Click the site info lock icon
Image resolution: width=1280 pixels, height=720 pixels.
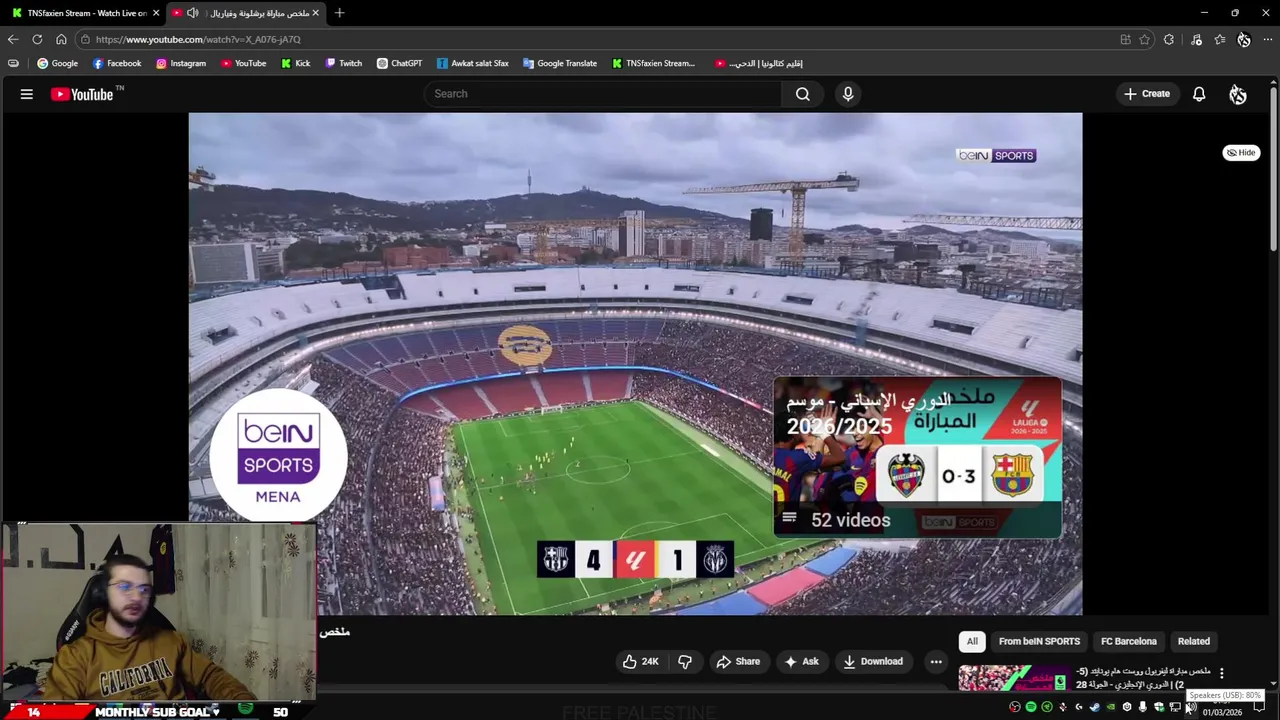point(86,39)
